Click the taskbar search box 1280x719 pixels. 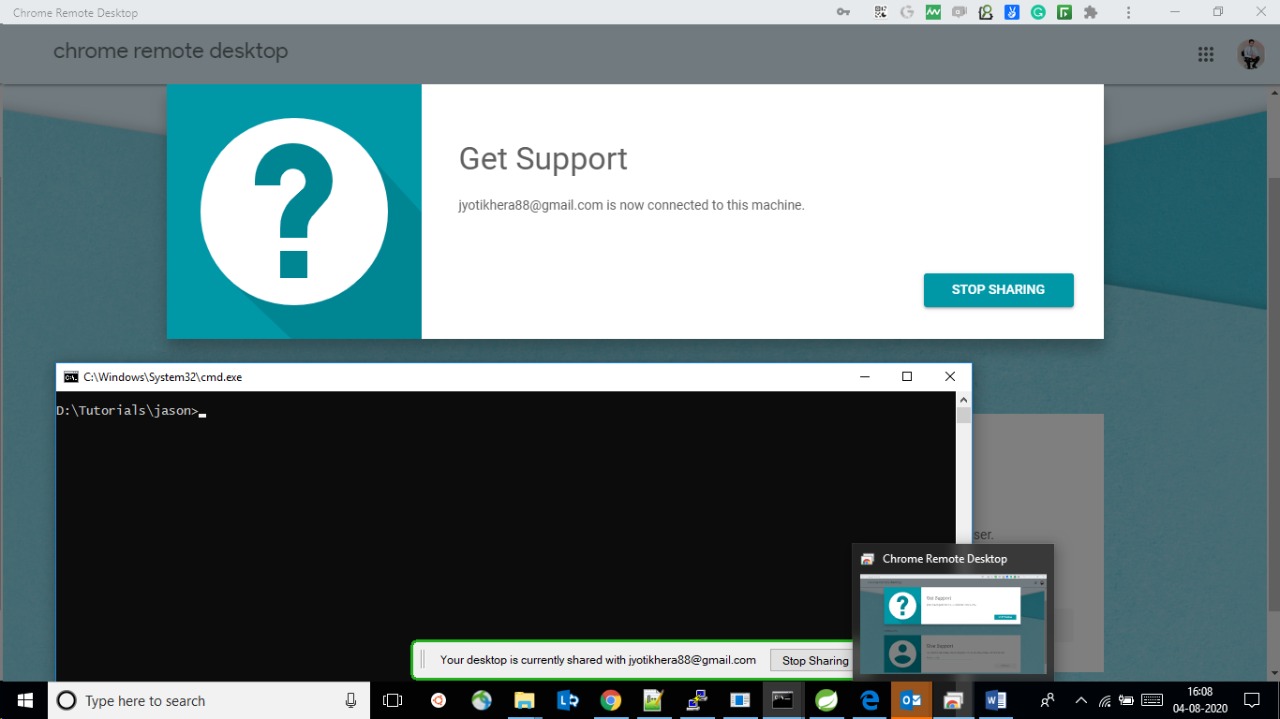coord(208,700)
